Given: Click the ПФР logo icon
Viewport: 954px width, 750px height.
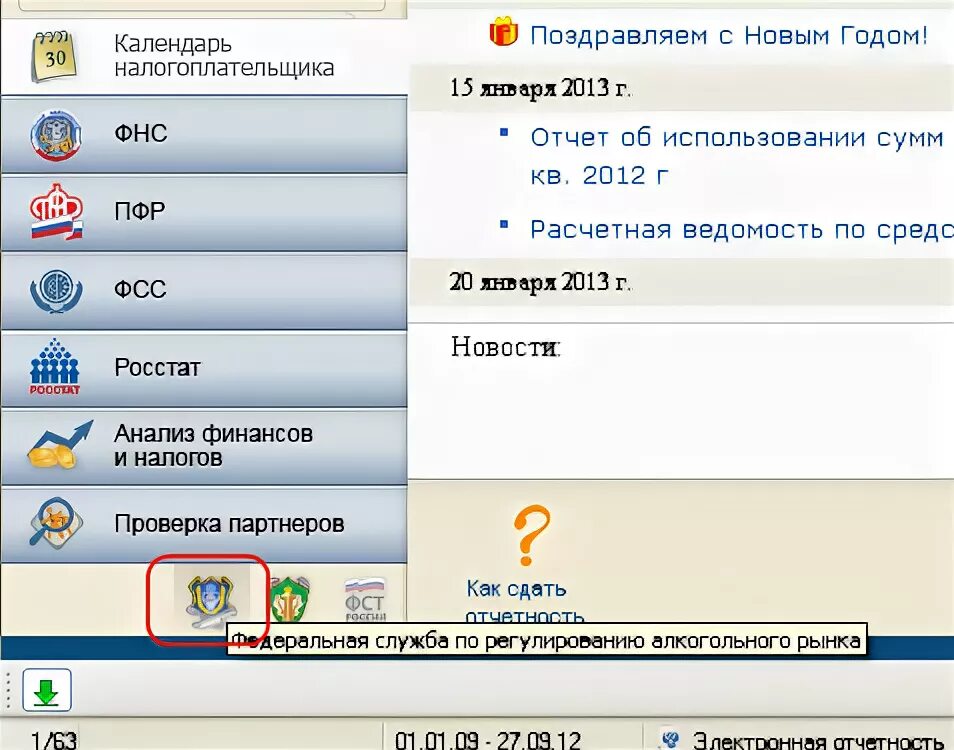Looking at the screenshot, I should pos(56,212).
